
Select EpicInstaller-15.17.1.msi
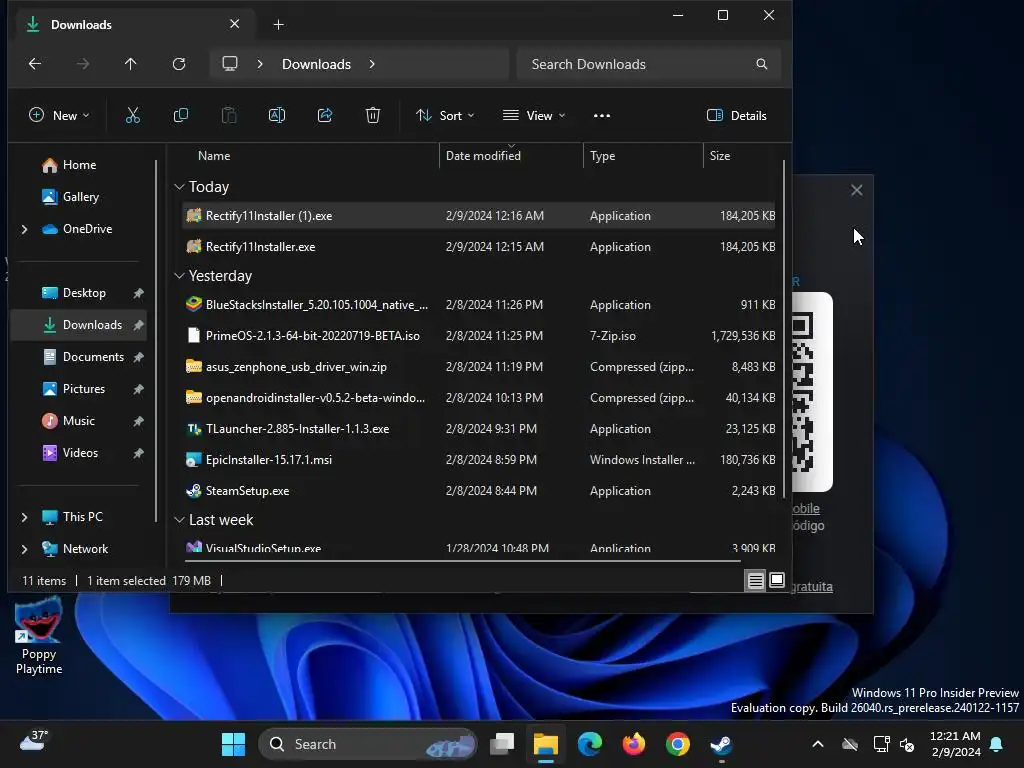[479, 460]
